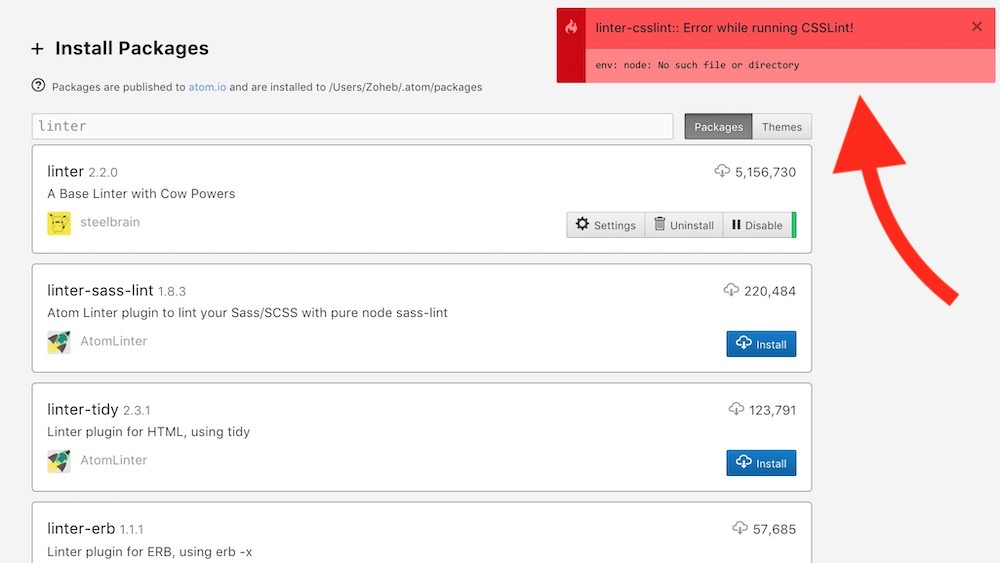Click download count icon for linter-erb
The width and height of the screenshot is (1000, 563).
click(x=740, y=528)
